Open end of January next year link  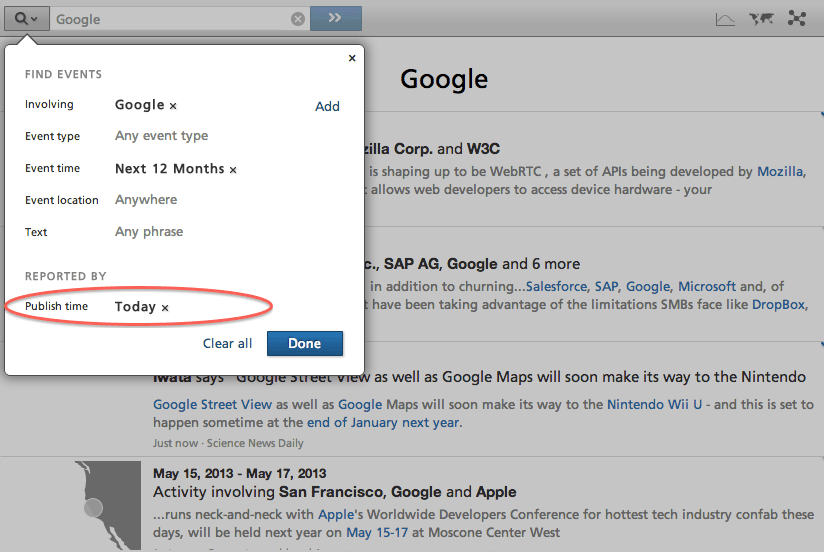click(x=383, y=422)
